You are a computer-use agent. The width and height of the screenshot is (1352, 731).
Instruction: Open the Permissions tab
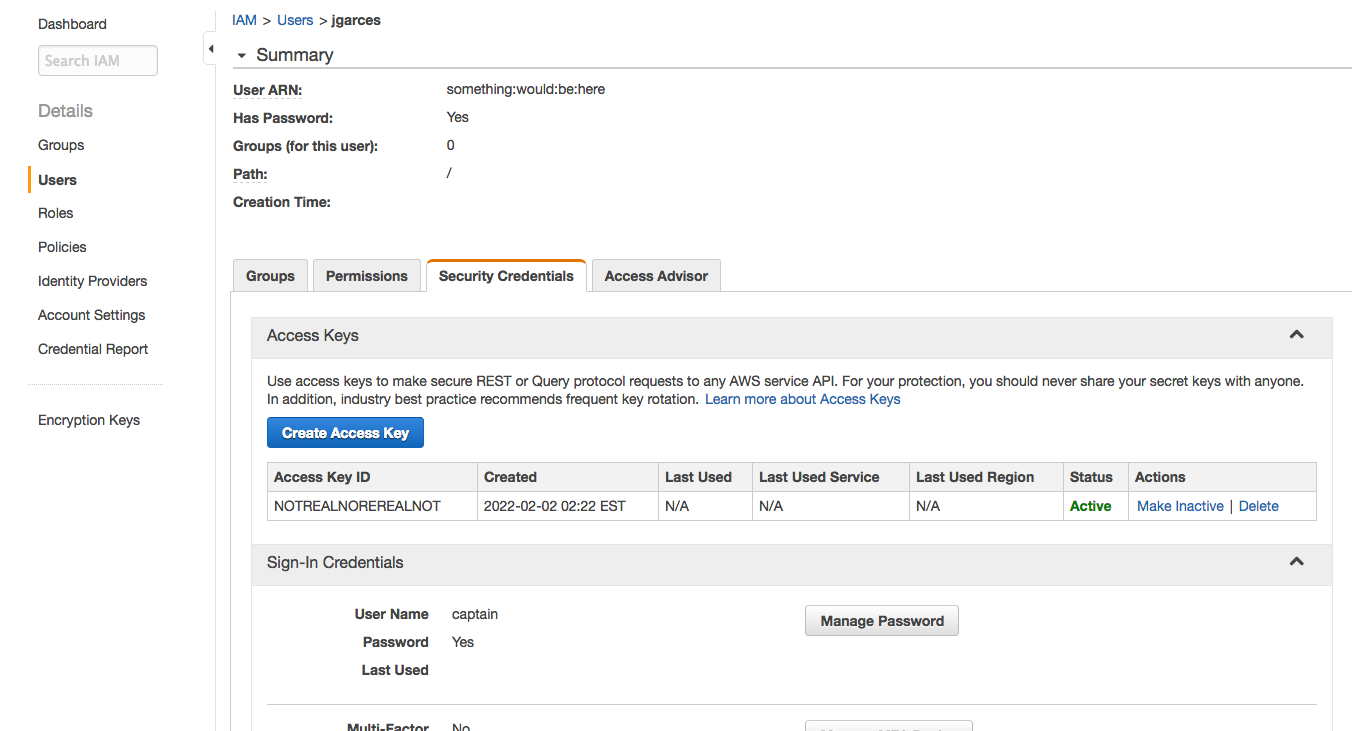click(x=367, y=276)
